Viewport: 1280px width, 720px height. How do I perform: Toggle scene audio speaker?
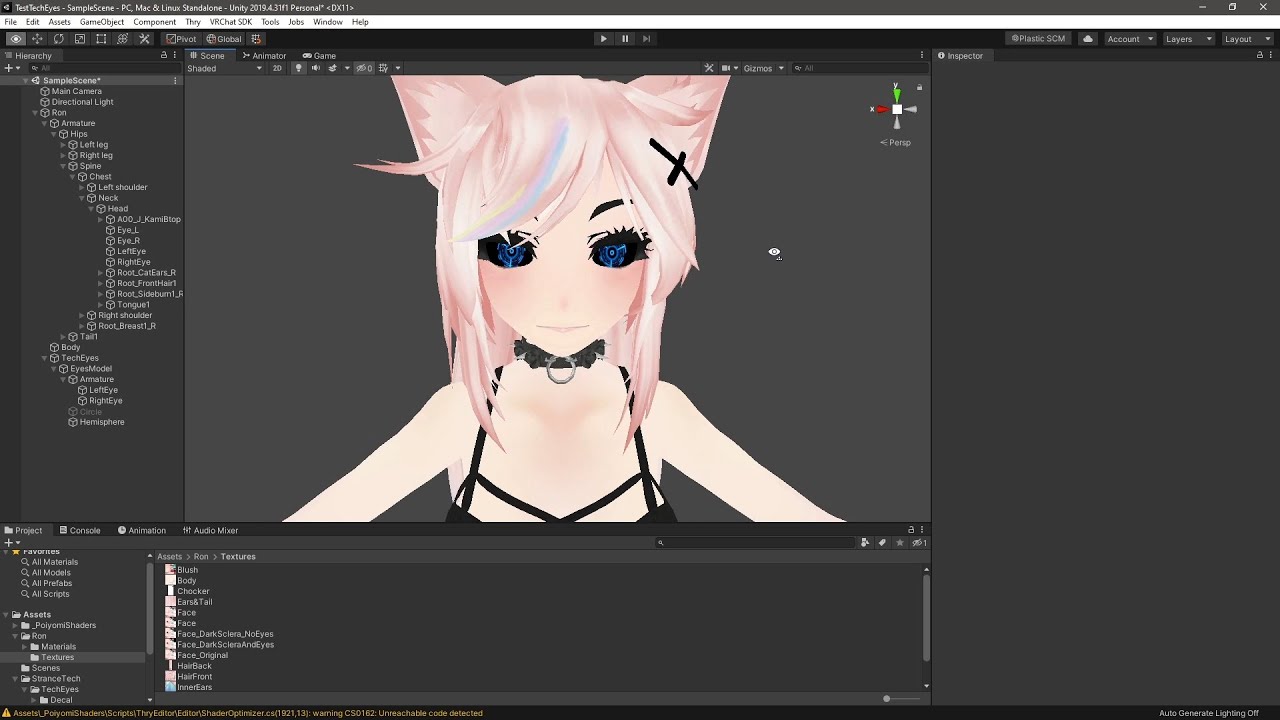[315, 68]
